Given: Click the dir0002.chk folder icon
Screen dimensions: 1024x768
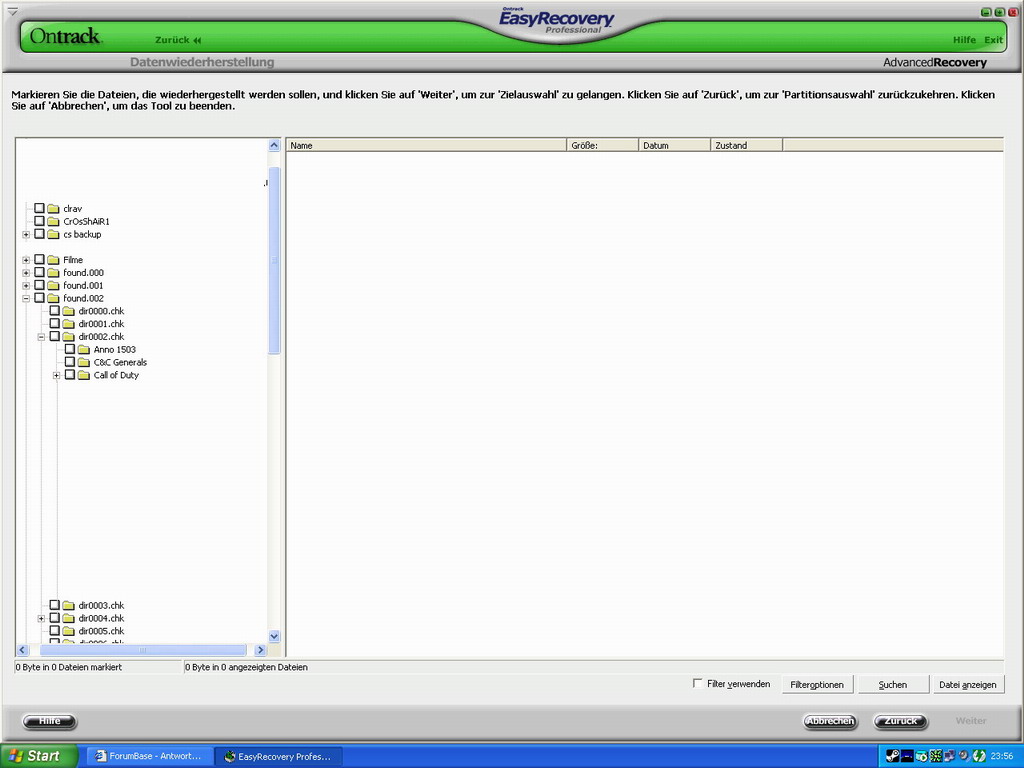Looking at the screenshot, I should 69,337.
